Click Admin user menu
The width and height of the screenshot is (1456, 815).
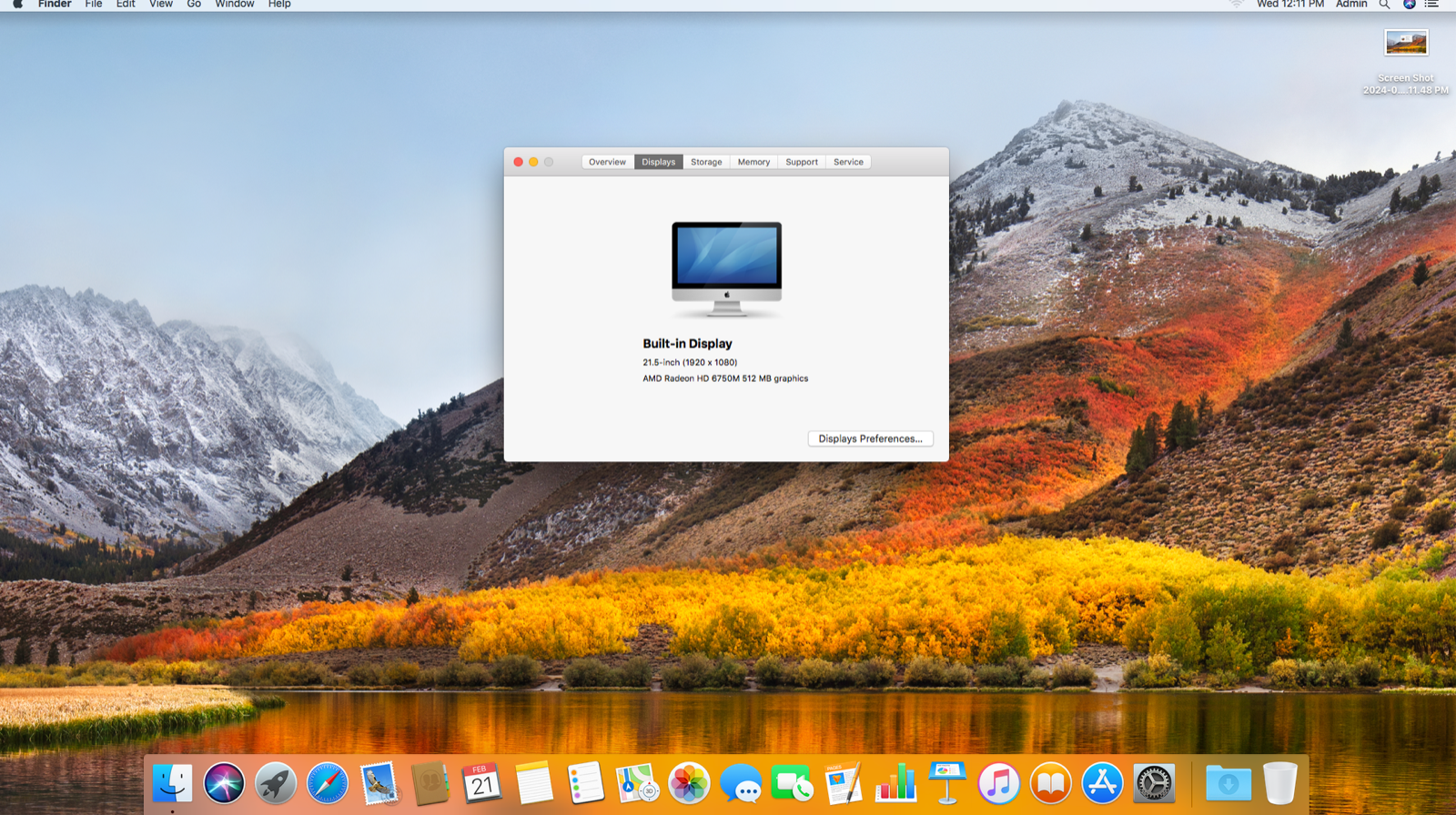(x=1351, y=5)
